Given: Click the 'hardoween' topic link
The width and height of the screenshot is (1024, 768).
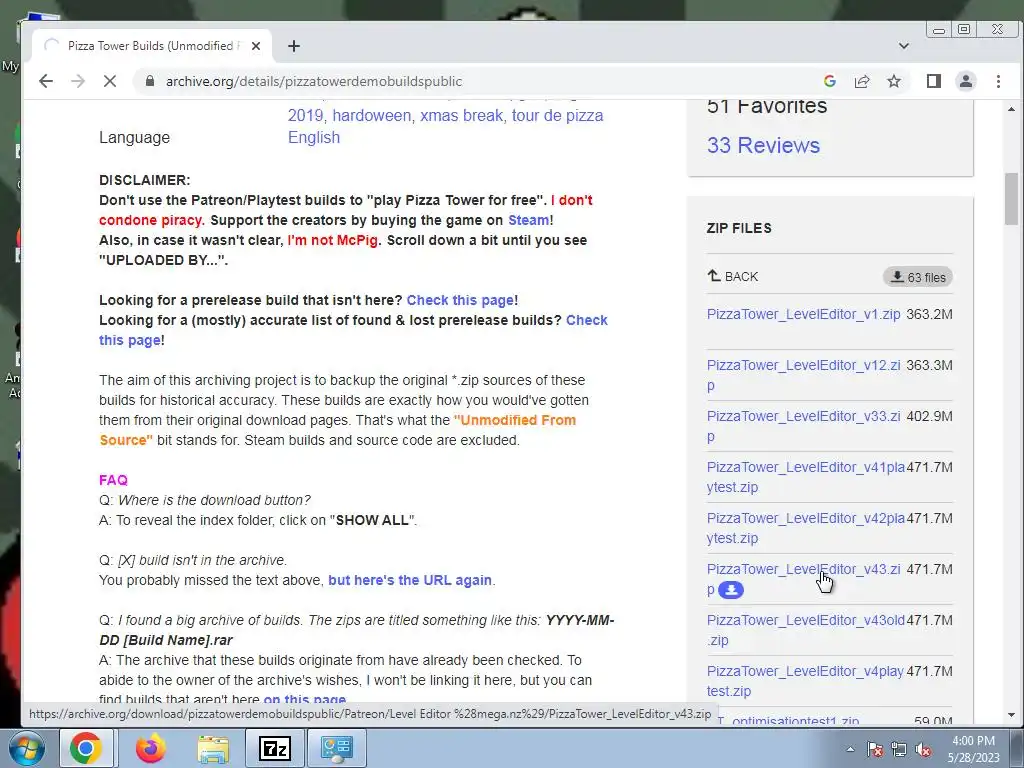Looking at the screenshot, I should pos(372,116).
